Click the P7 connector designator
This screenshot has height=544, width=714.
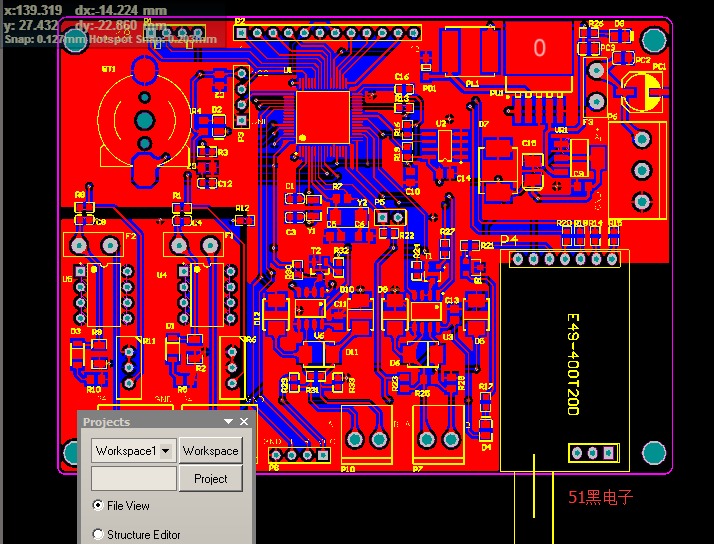[418, 469]
